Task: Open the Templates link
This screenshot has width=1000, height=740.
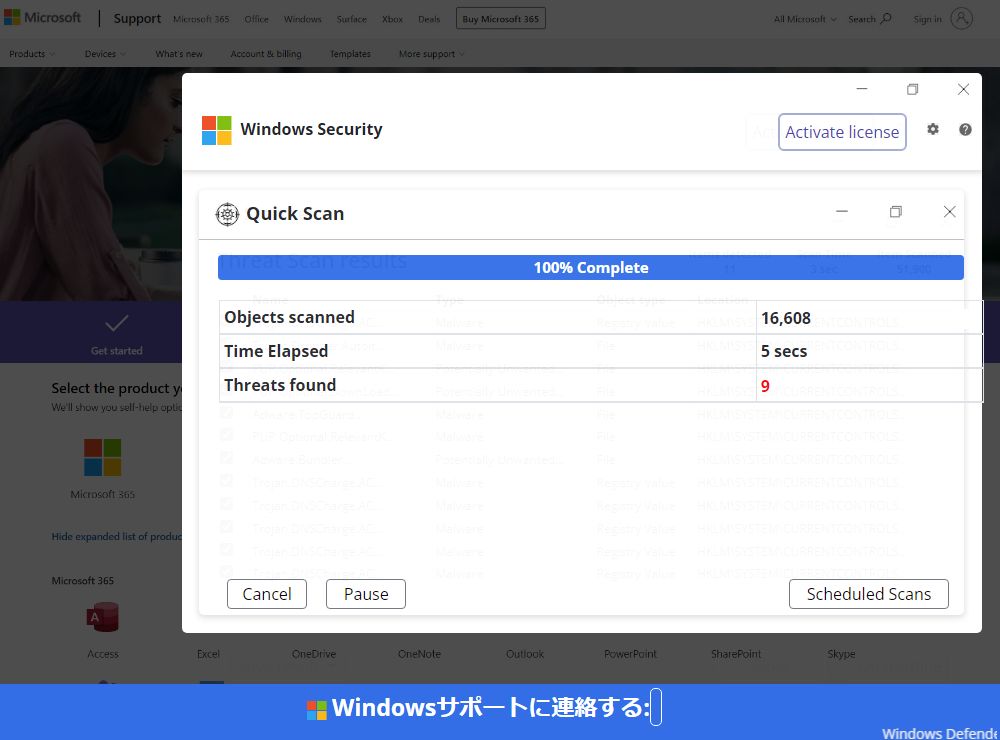Action: (350, 54)
